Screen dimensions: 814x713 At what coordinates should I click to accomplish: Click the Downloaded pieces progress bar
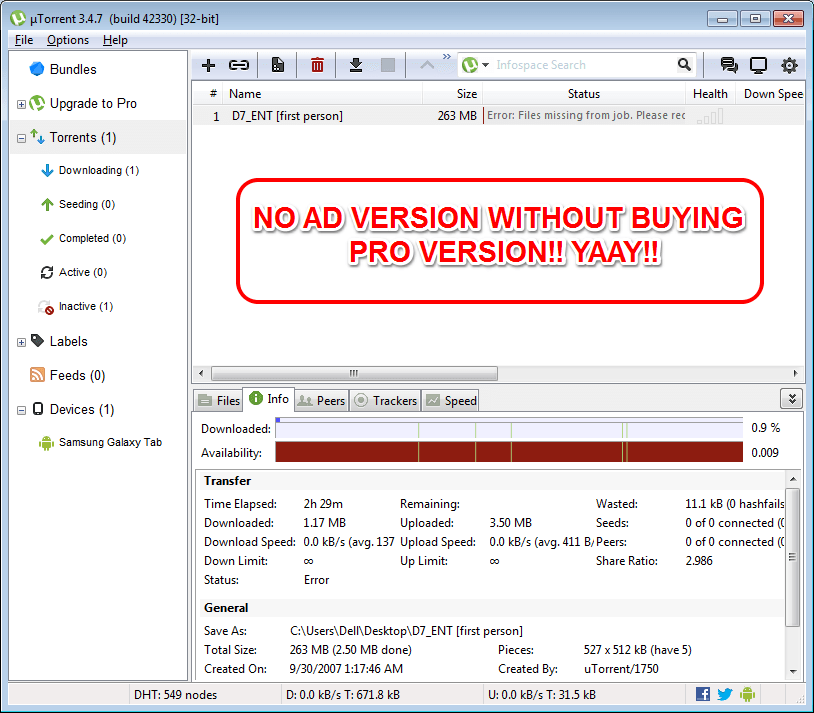(509, 428)
